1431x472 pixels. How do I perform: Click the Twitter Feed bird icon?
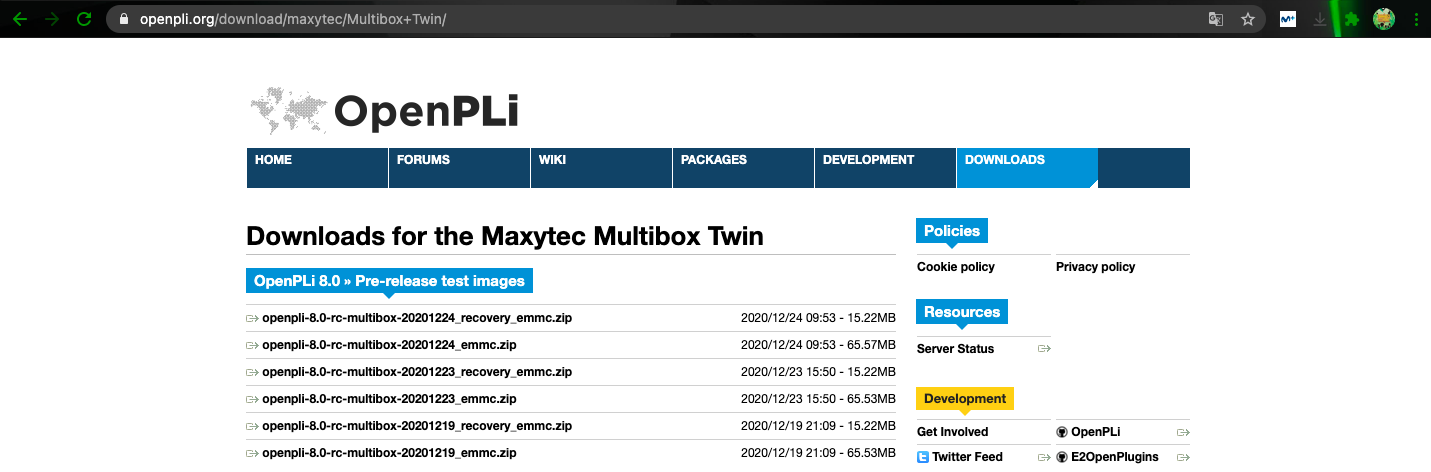tap(923, 457)
